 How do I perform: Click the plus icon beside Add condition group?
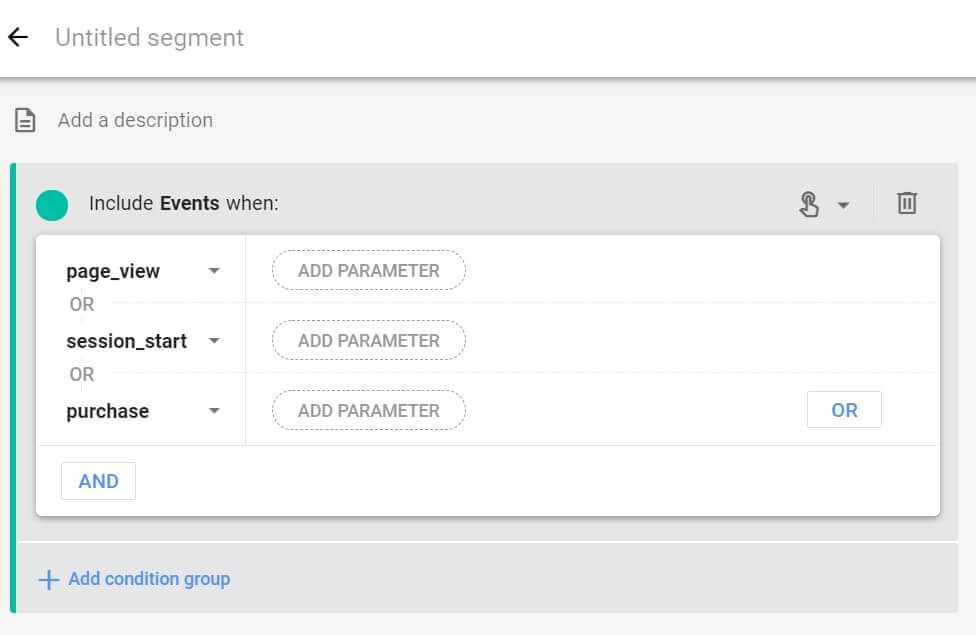click(48, 580)
